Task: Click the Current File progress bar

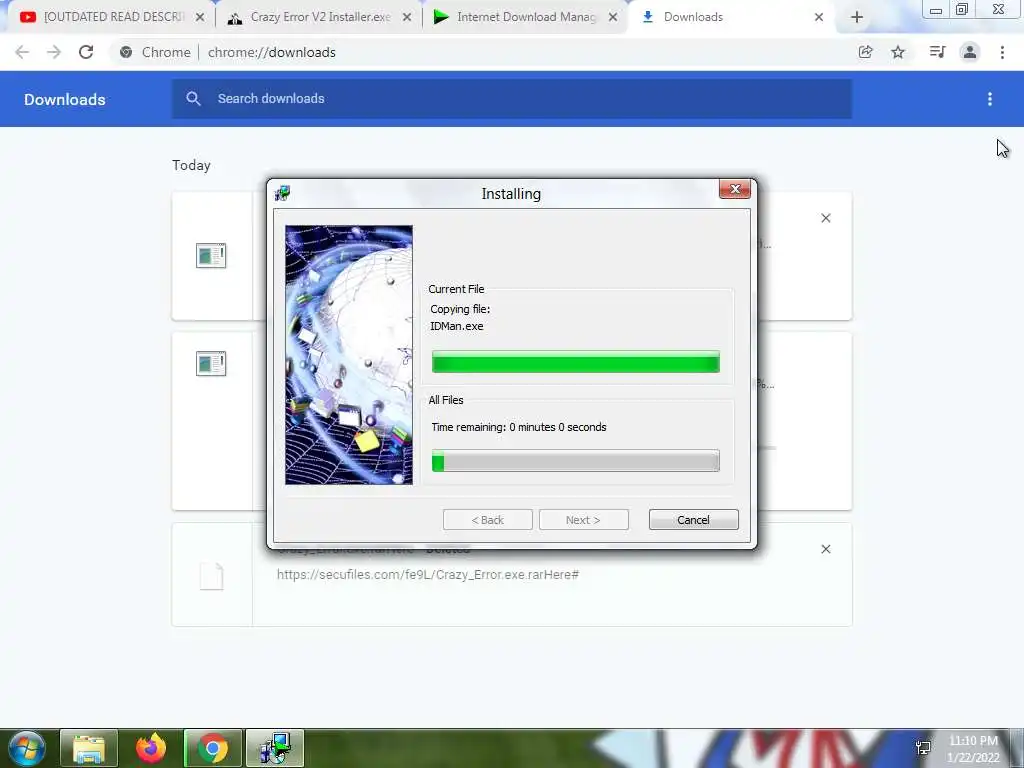Action: [575, 362]
